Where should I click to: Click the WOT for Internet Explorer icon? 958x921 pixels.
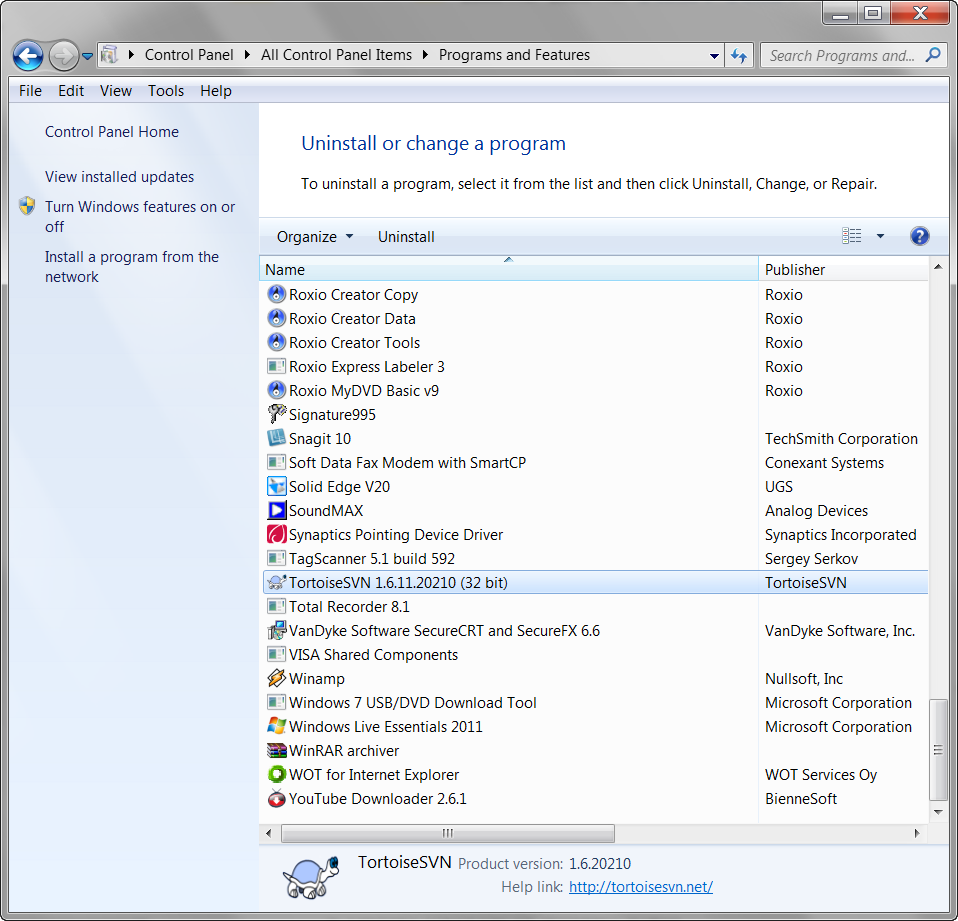(x=277, y=775)
